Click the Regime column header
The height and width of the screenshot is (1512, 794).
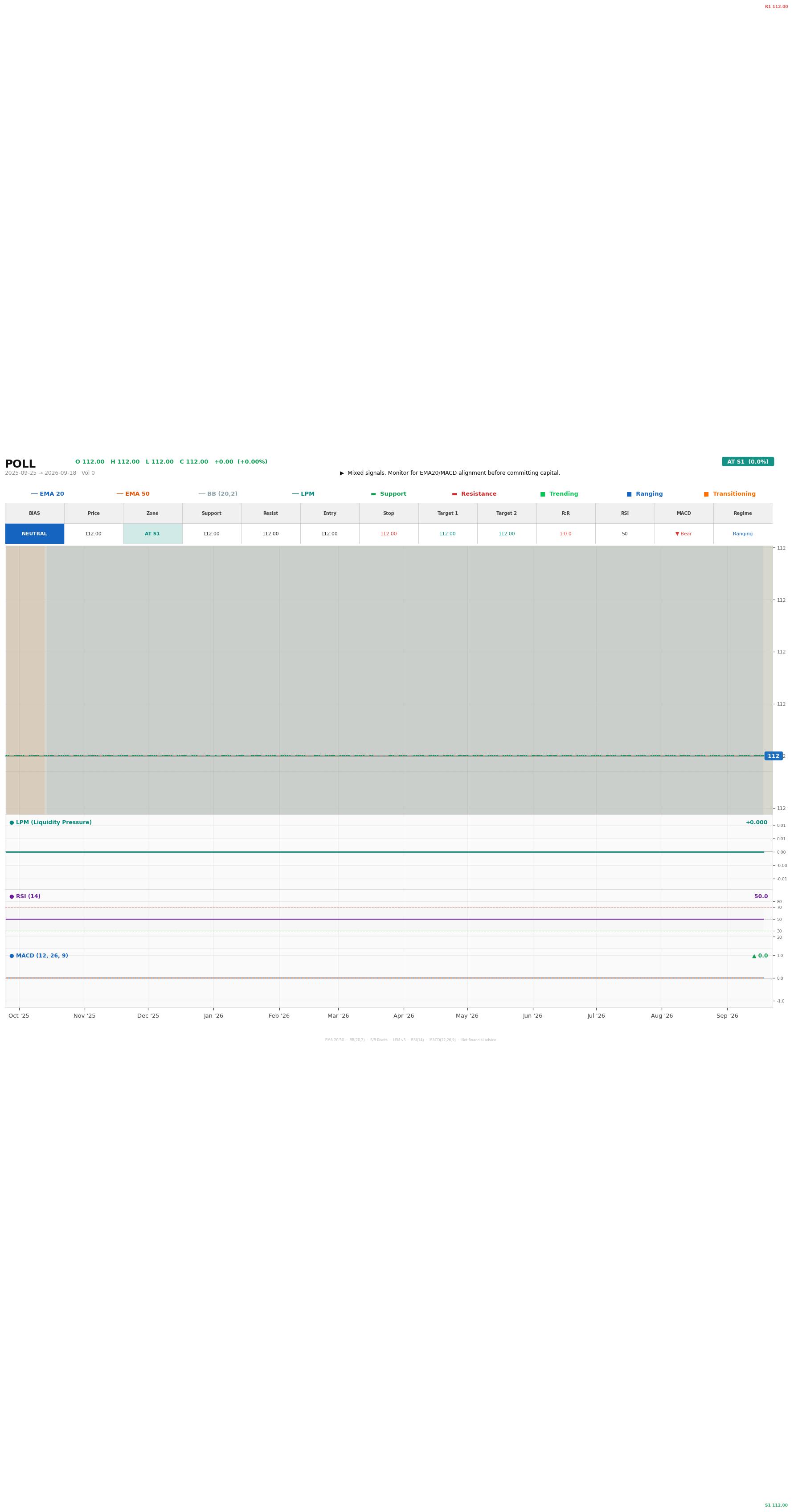743,514
